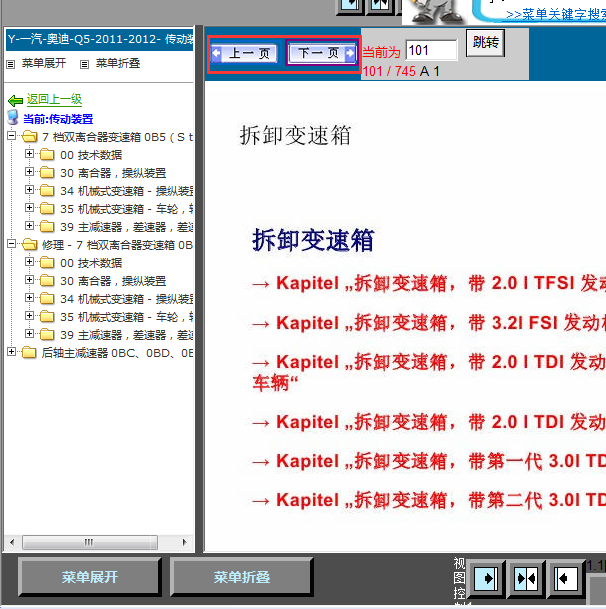Viewport: 606px width, 609px height.
Task: Expand 后轴主减速器 0BC tree node
Action: (x=12, y=352)
